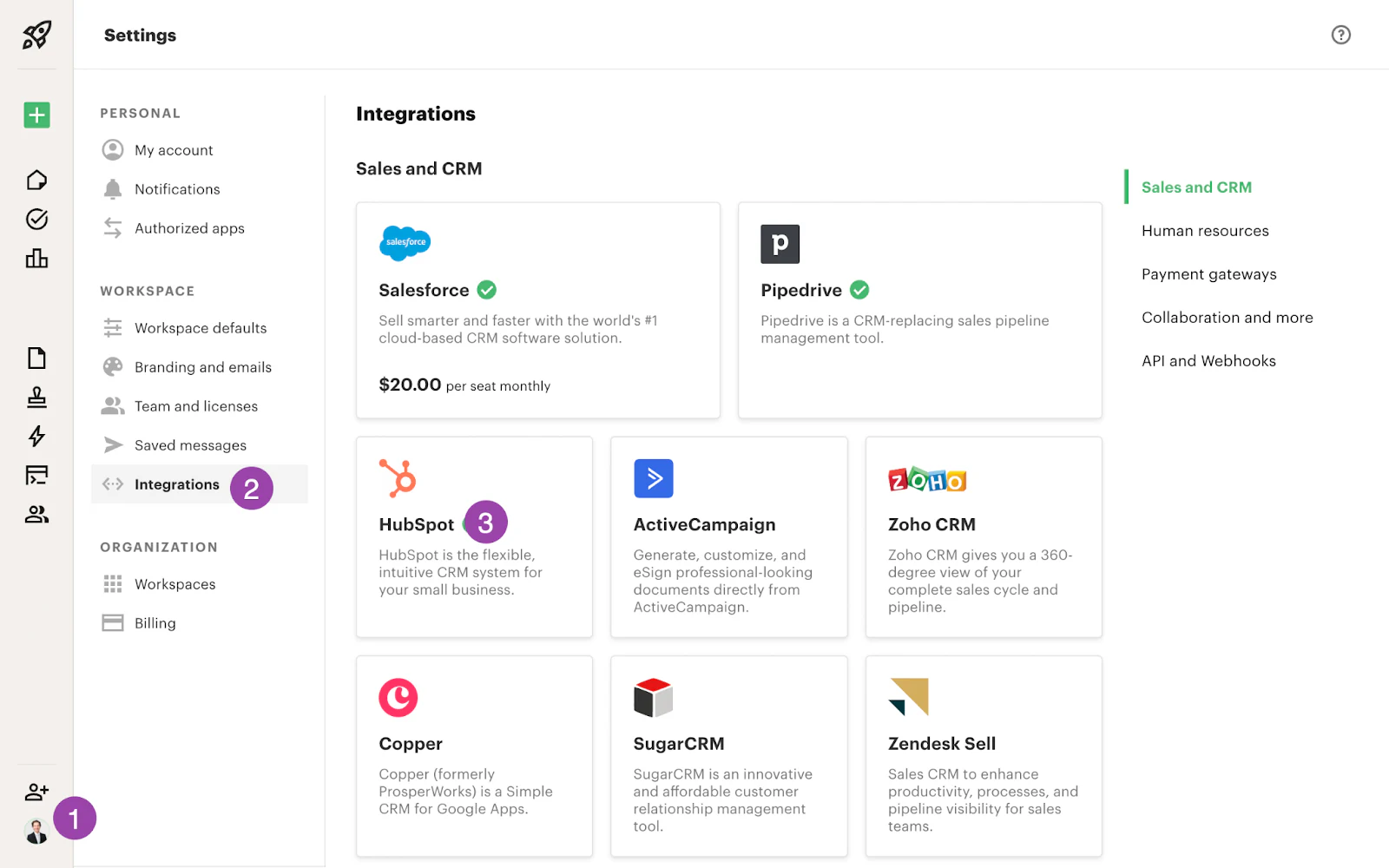Open the checkmark tasks icon
Image resolution: width=1389 pixels, height=868 pixels.
point(36,219)
